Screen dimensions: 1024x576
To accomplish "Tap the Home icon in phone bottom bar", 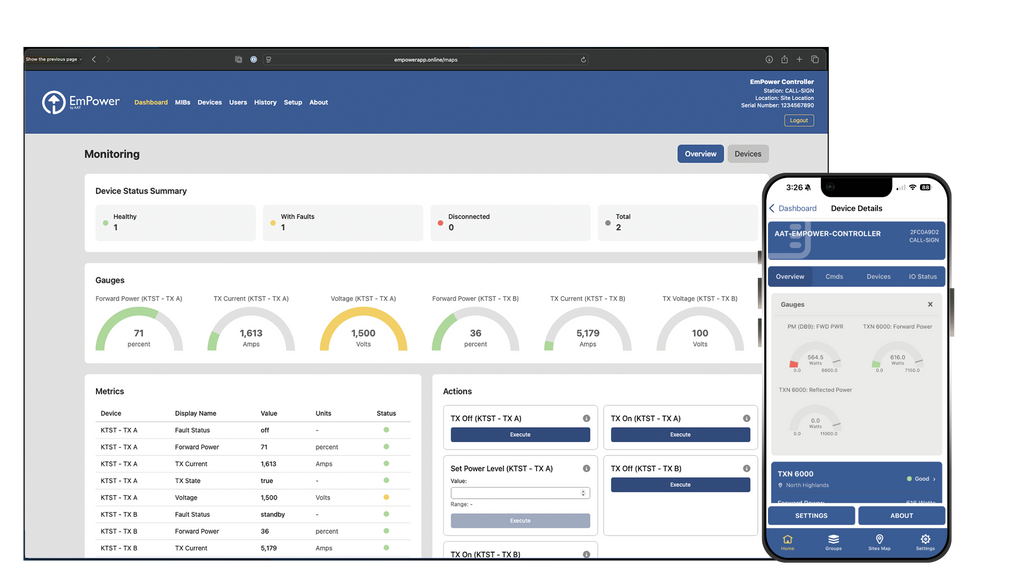I will tap(788, 541).
